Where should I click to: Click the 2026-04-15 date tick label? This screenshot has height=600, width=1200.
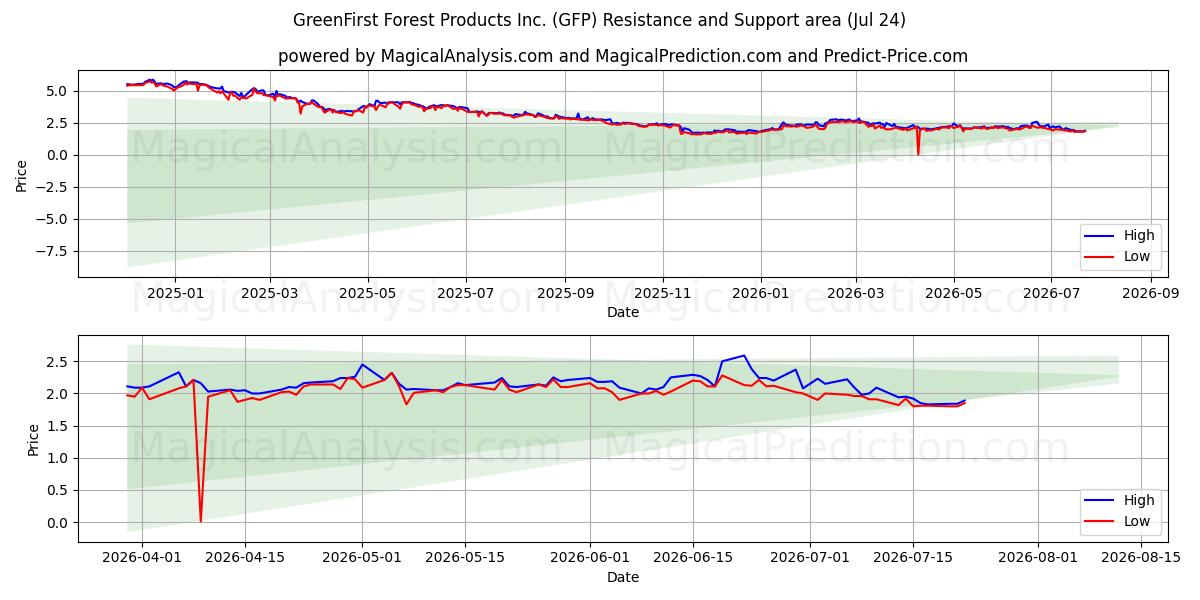(x=245, y=559)
